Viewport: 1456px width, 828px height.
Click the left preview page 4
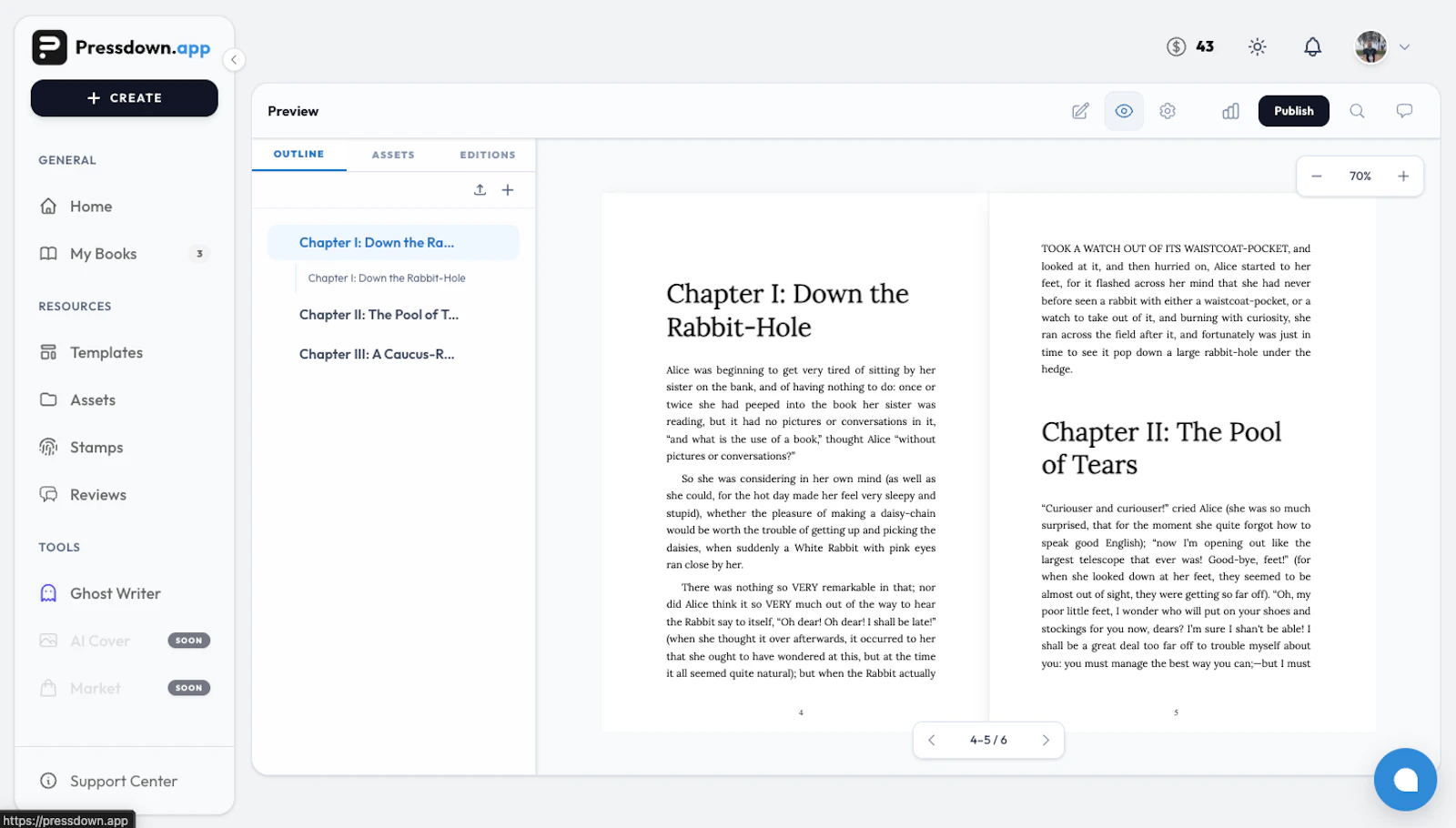[794, 461]
